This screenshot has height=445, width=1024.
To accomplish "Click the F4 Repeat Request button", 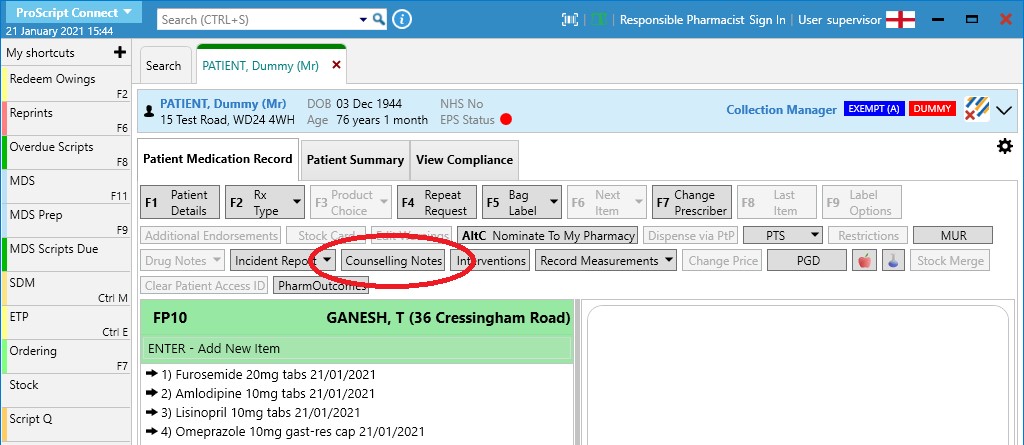I will (x=436, y=203).
